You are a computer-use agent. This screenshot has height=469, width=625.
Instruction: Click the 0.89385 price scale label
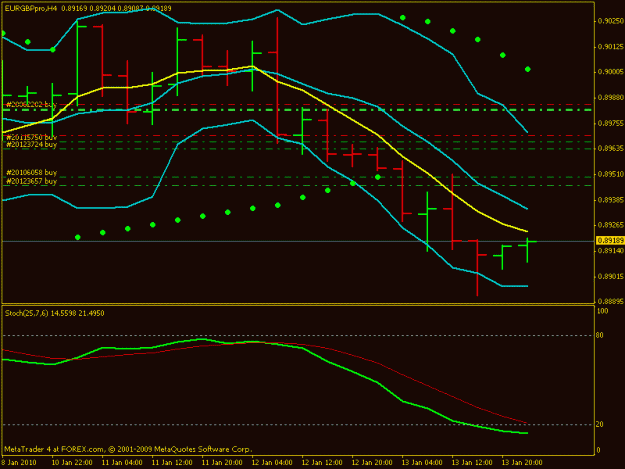coord(611,200)
